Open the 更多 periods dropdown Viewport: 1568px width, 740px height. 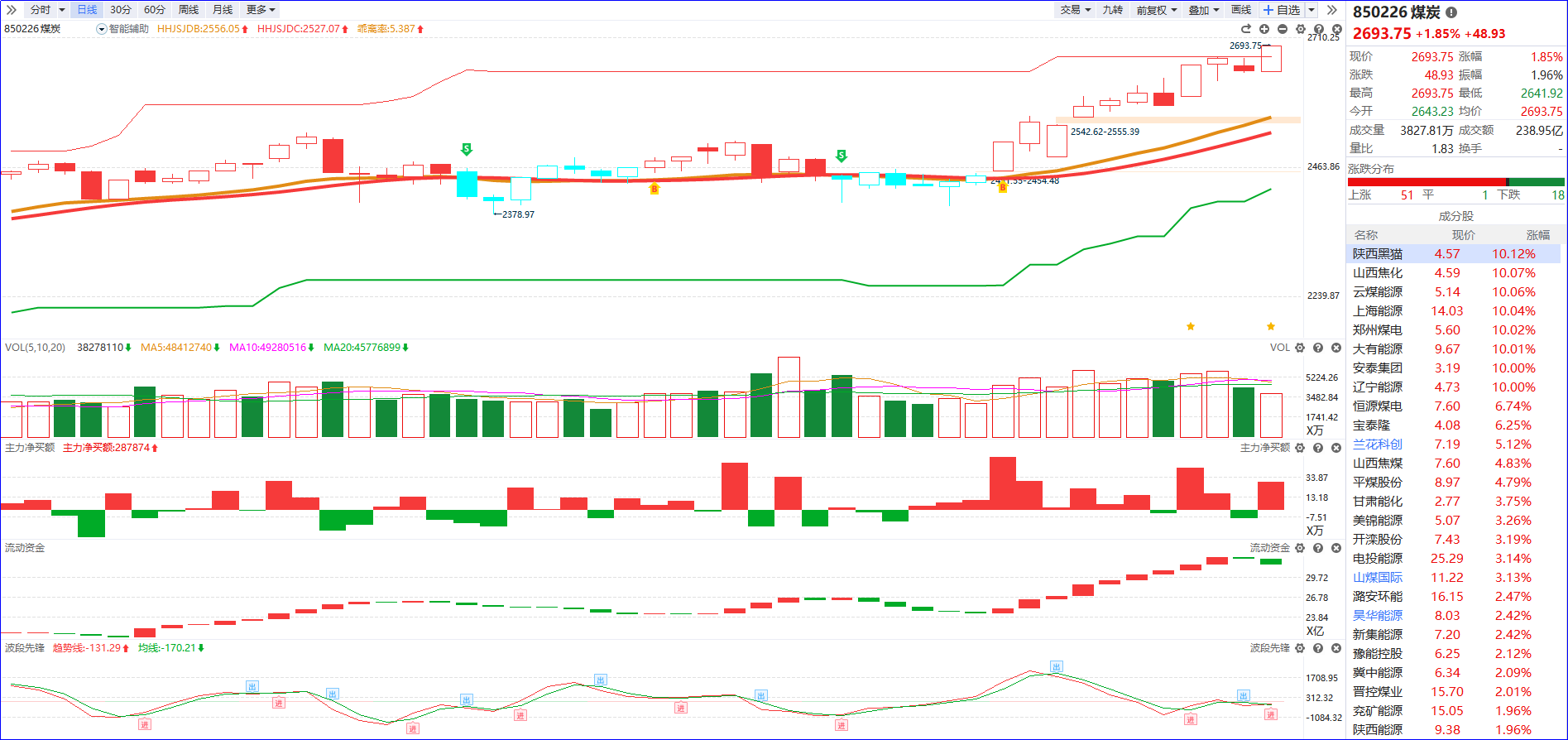[x=261, y=10]
